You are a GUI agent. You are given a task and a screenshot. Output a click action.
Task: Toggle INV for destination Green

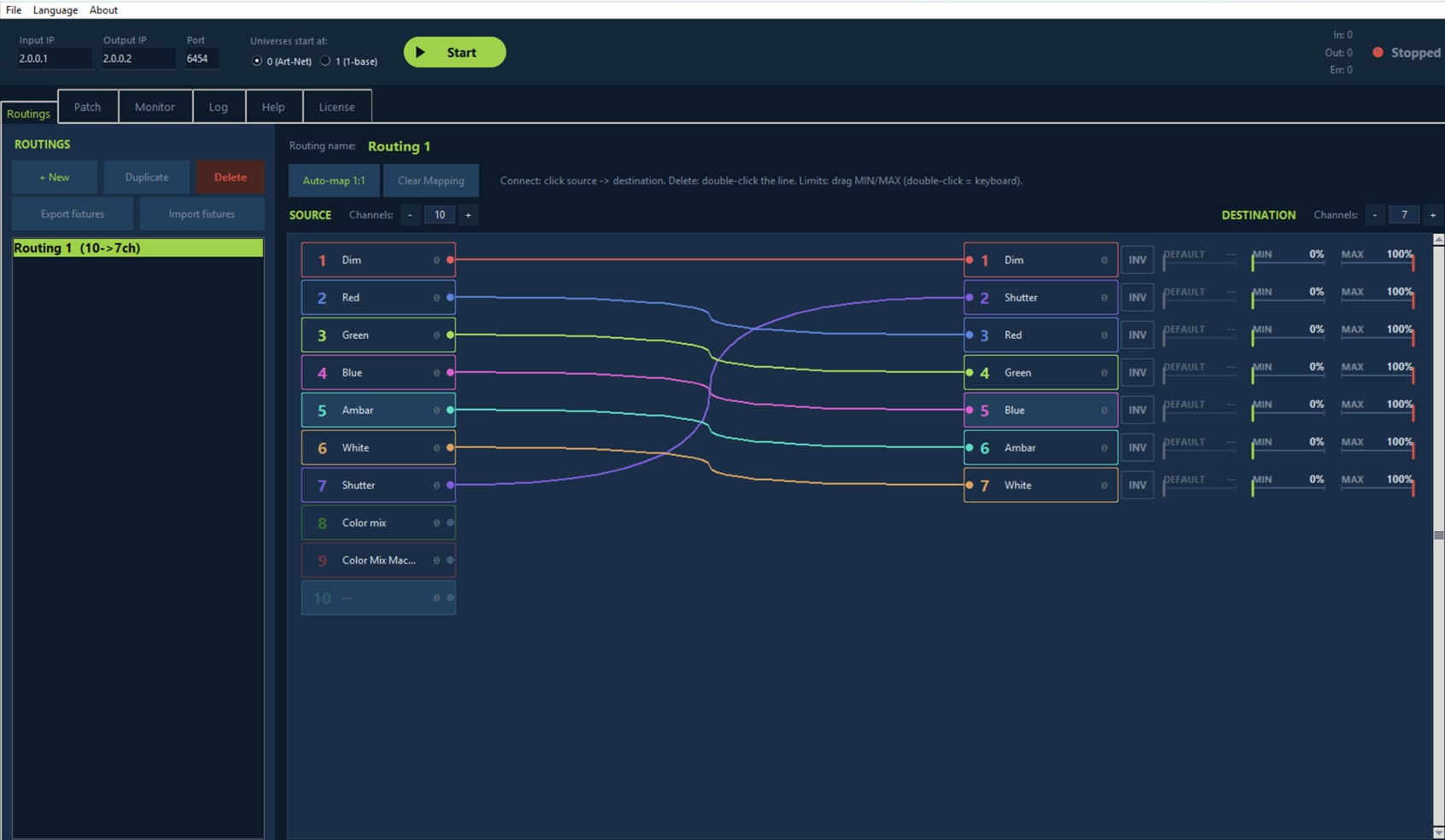pyautogui.click(x=1138, y=372)
